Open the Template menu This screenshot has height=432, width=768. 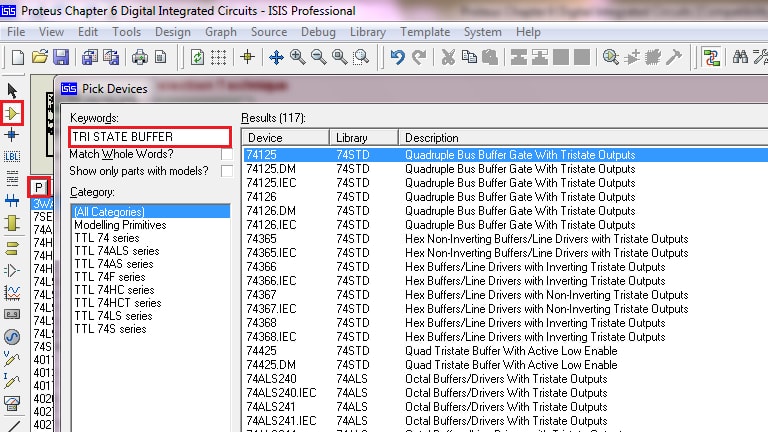point(425,32)
